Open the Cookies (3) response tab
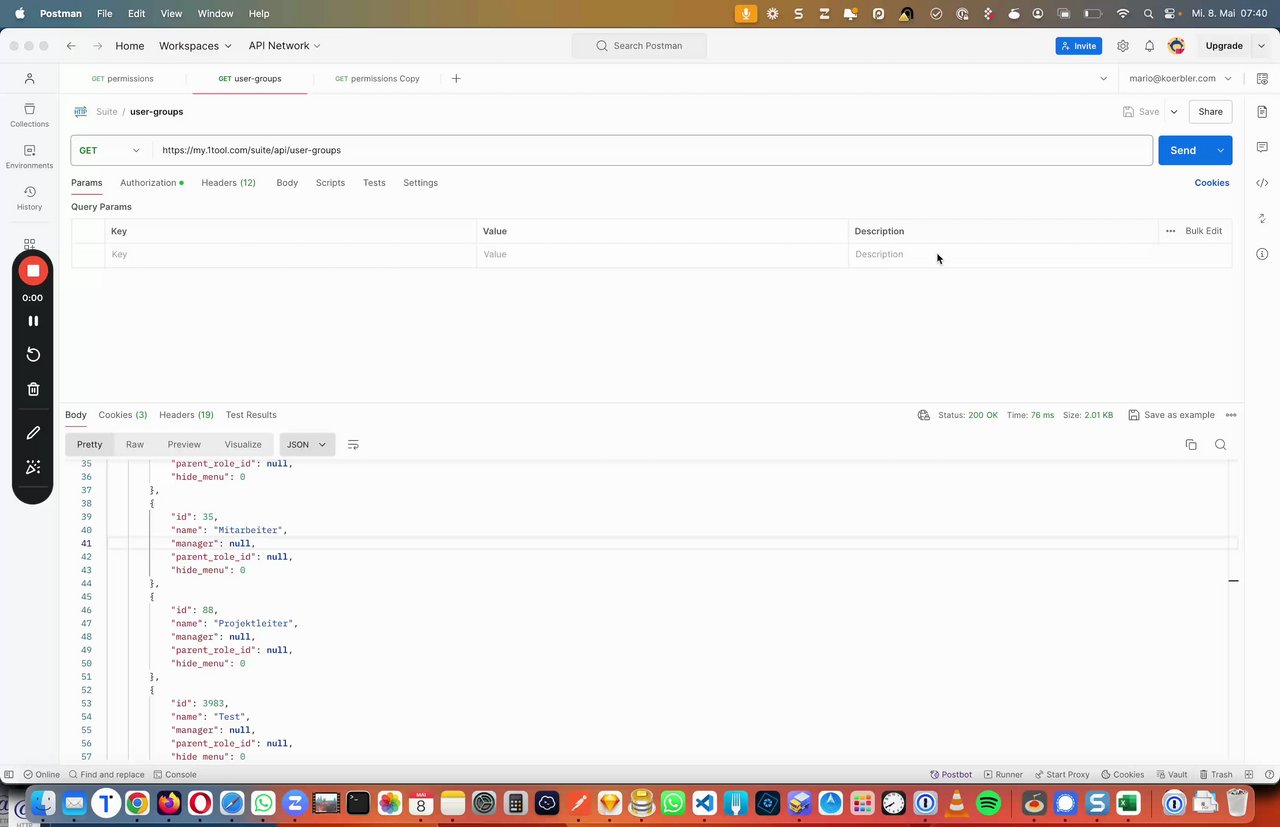The image size is (1280, 827). (123, 415)
